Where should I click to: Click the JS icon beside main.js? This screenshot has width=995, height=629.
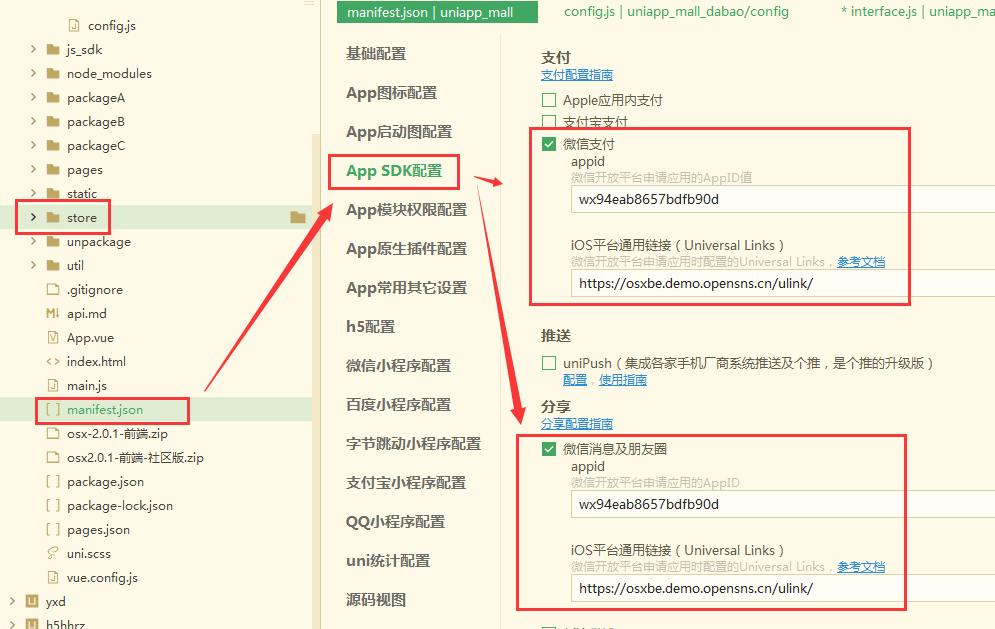tap(53, 385)
